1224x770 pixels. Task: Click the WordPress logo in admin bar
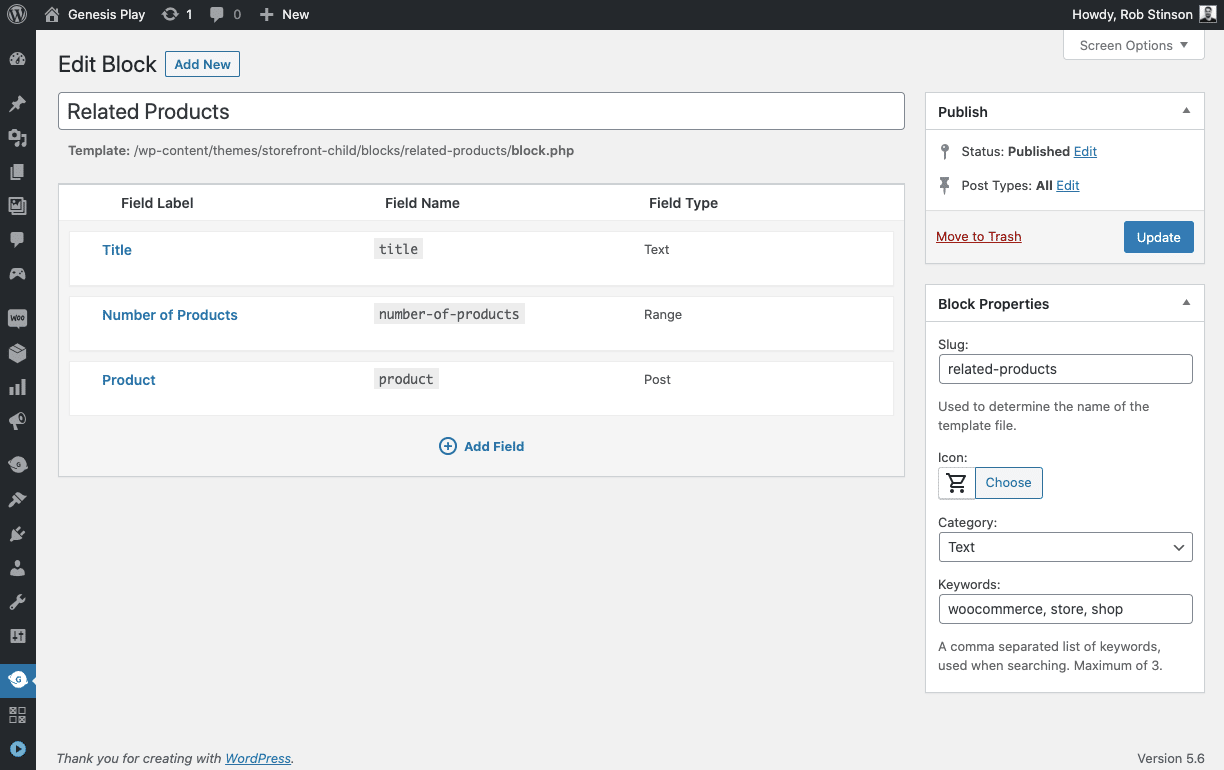(17, 14)
